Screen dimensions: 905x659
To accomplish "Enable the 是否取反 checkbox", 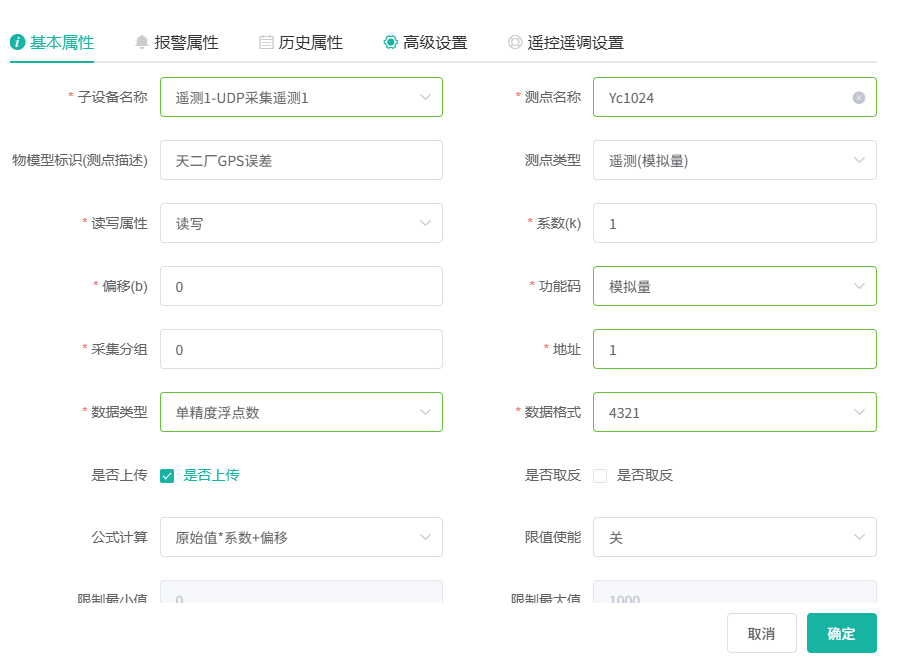I will tap(600, 476).
